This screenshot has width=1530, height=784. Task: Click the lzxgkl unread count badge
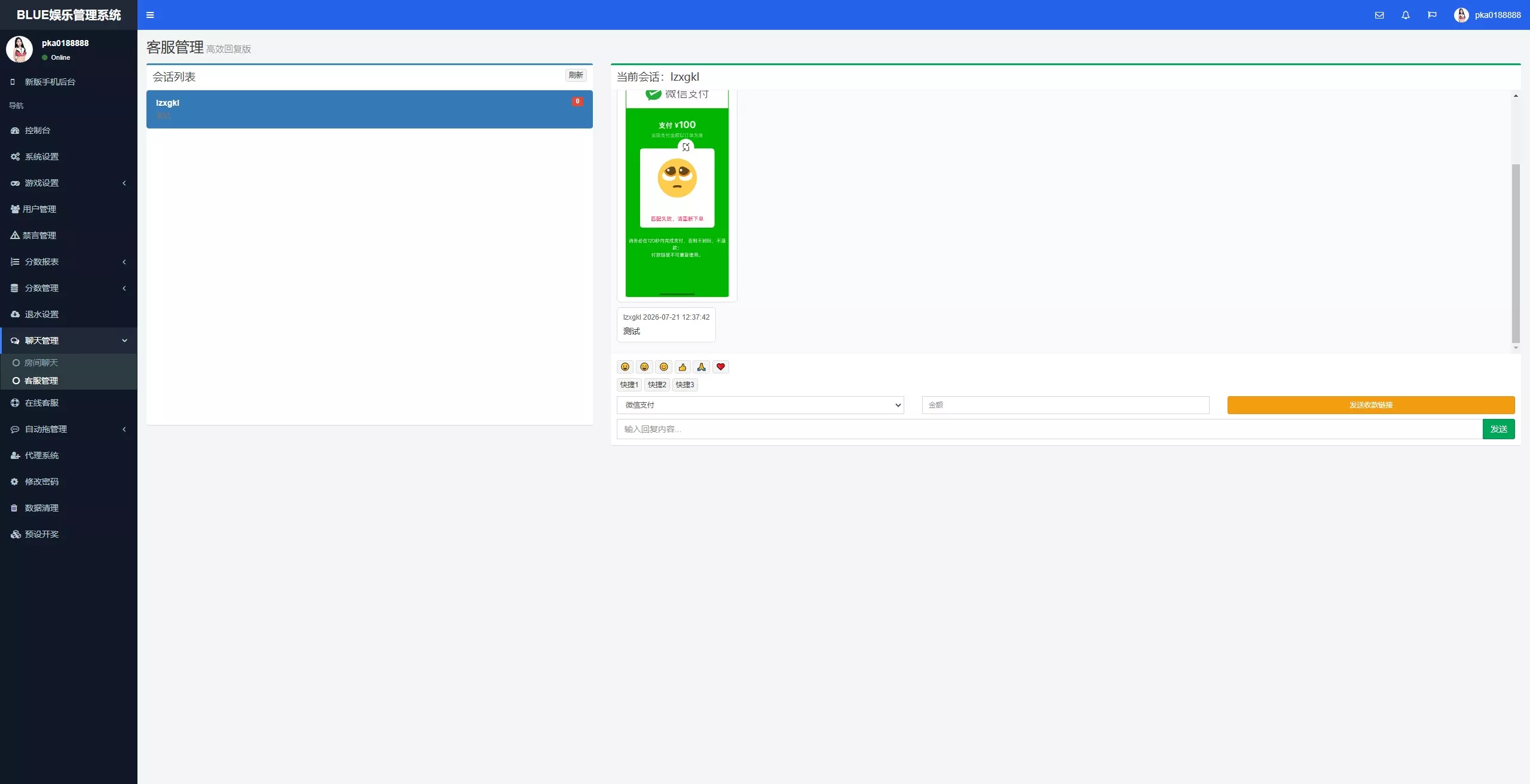click(x=577, y=102)
